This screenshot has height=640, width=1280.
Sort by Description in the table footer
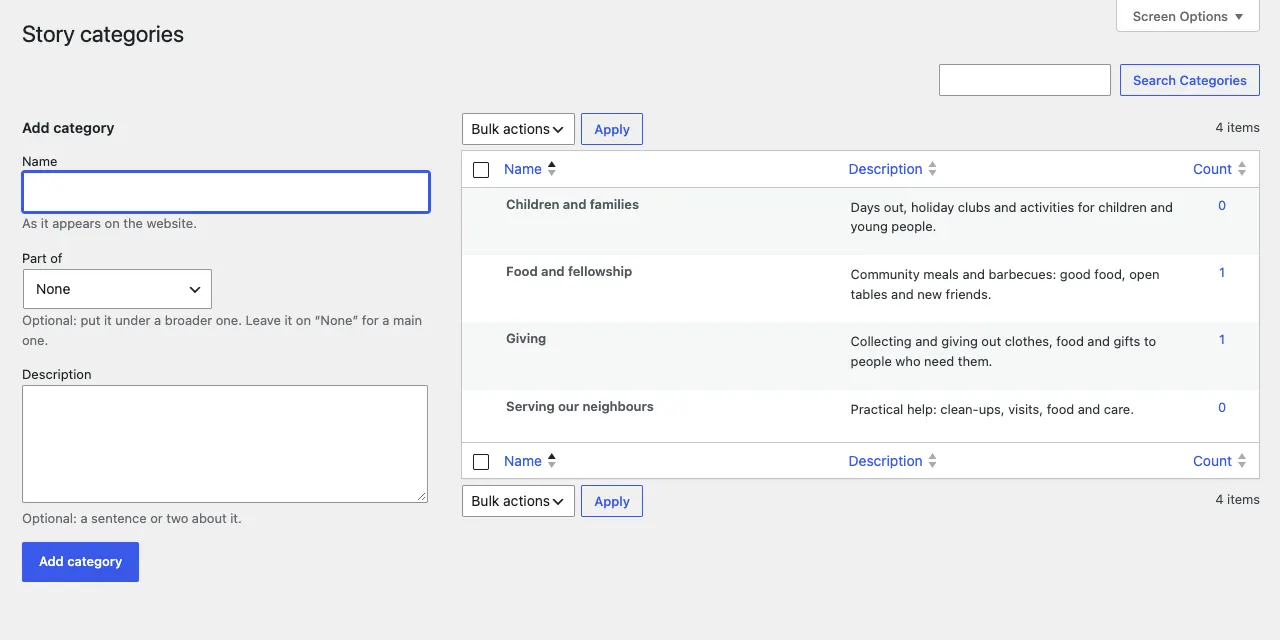(x=892, y=461)
